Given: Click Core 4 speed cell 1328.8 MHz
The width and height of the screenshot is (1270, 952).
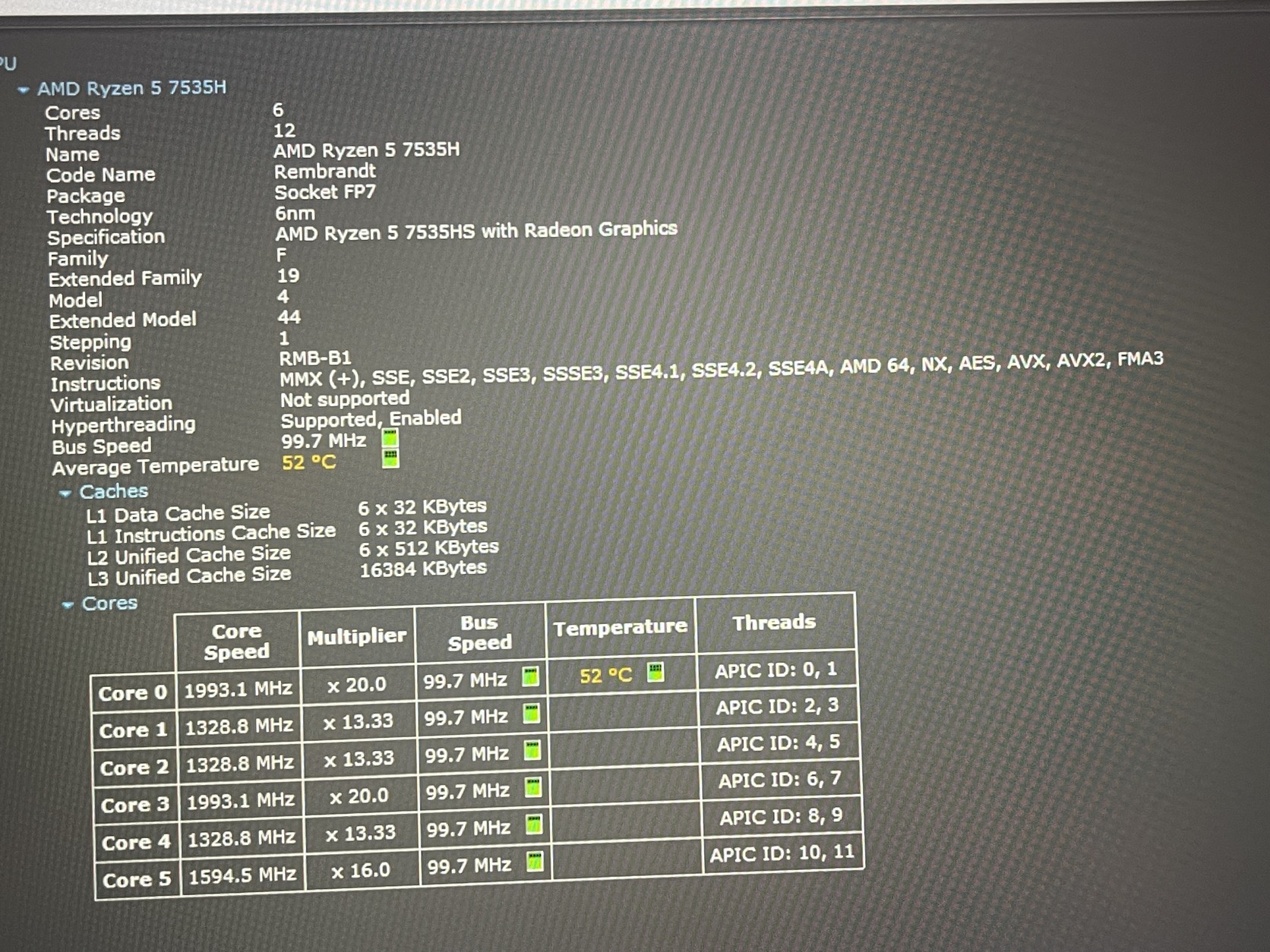Looking at the screenshot, I should click(x=242, y=838).
